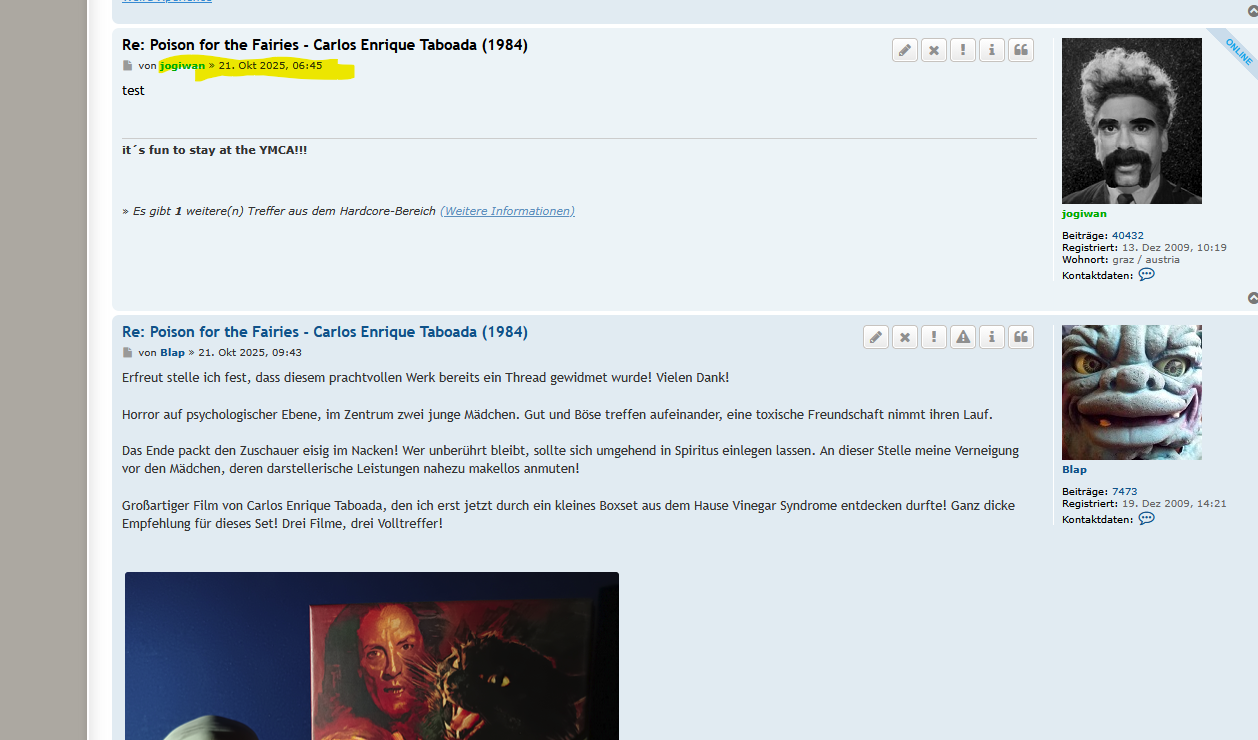Click the movie screenshot in Blap's post

point(371,656)
